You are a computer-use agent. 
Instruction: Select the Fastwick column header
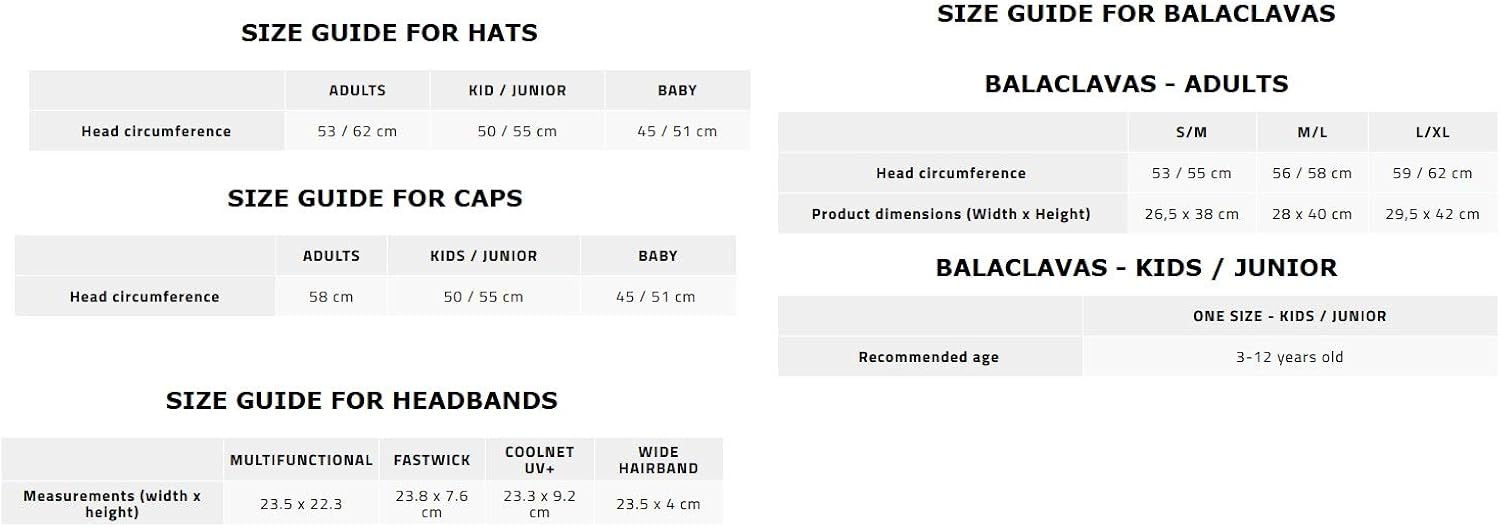point(432,460)
